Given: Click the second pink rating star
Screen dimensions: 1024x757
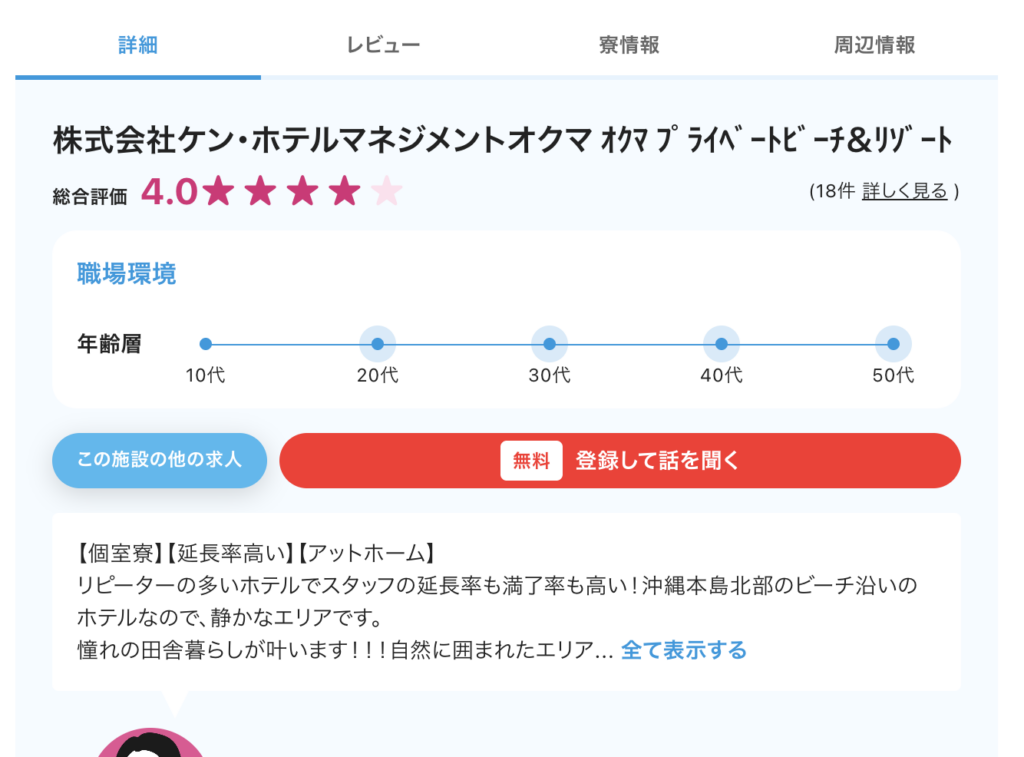Looking at the screenshot, I should pyautogui.click(x=260, y=191).
